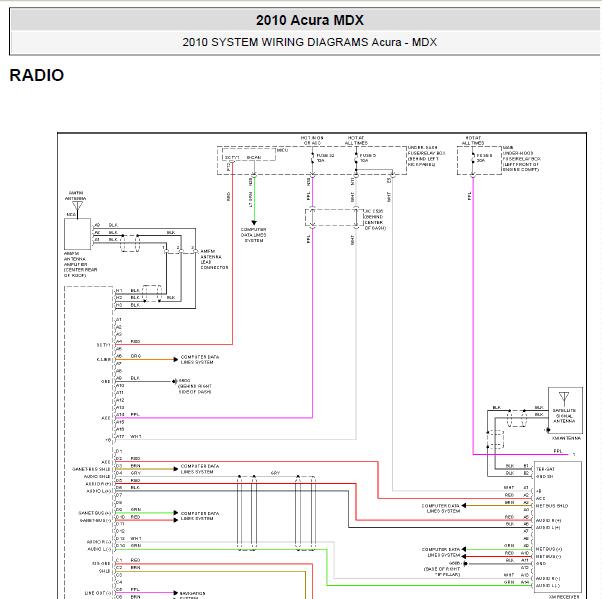Click the 'NET BUS(+)' label in the XM receiver
The height and width of the screenshot is (599, 602).
549,549
